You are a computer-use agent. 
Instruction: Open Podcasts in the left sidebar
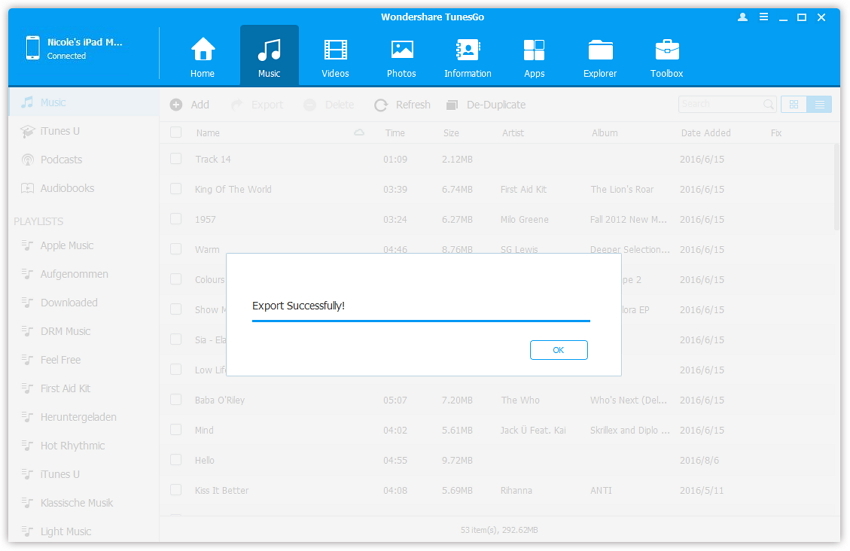pyautogui.click(x=61, y=160)
